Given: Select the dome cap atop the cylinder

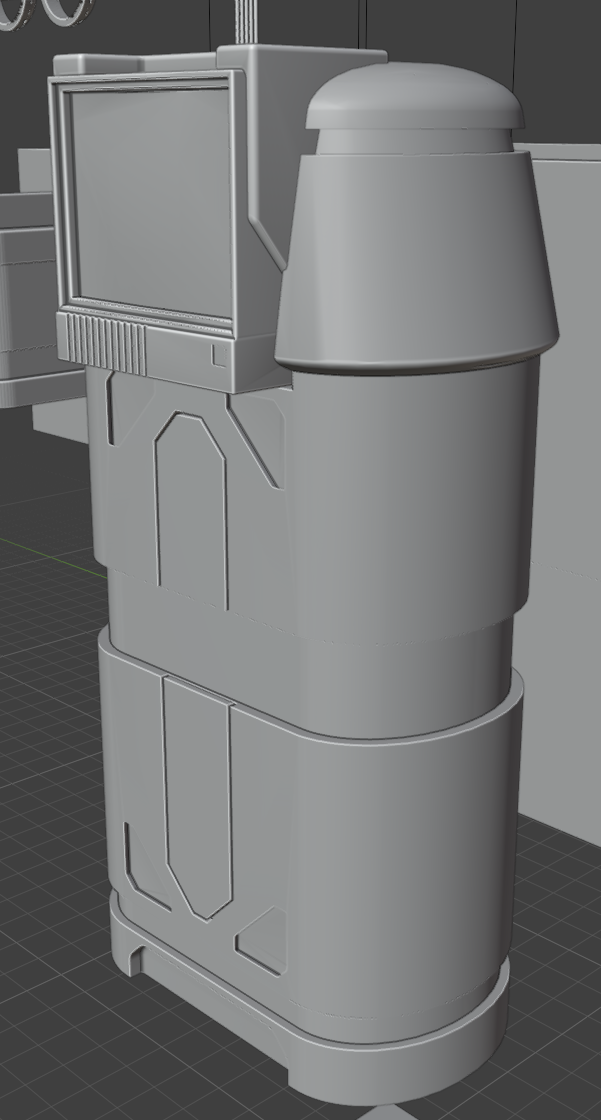Looking at the screenshot, I should tap(414, 96).
